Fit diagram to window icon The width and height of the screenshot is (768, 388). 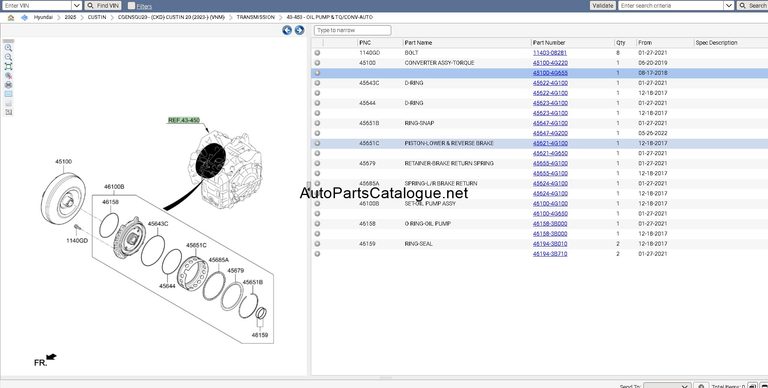pos(8,67)
